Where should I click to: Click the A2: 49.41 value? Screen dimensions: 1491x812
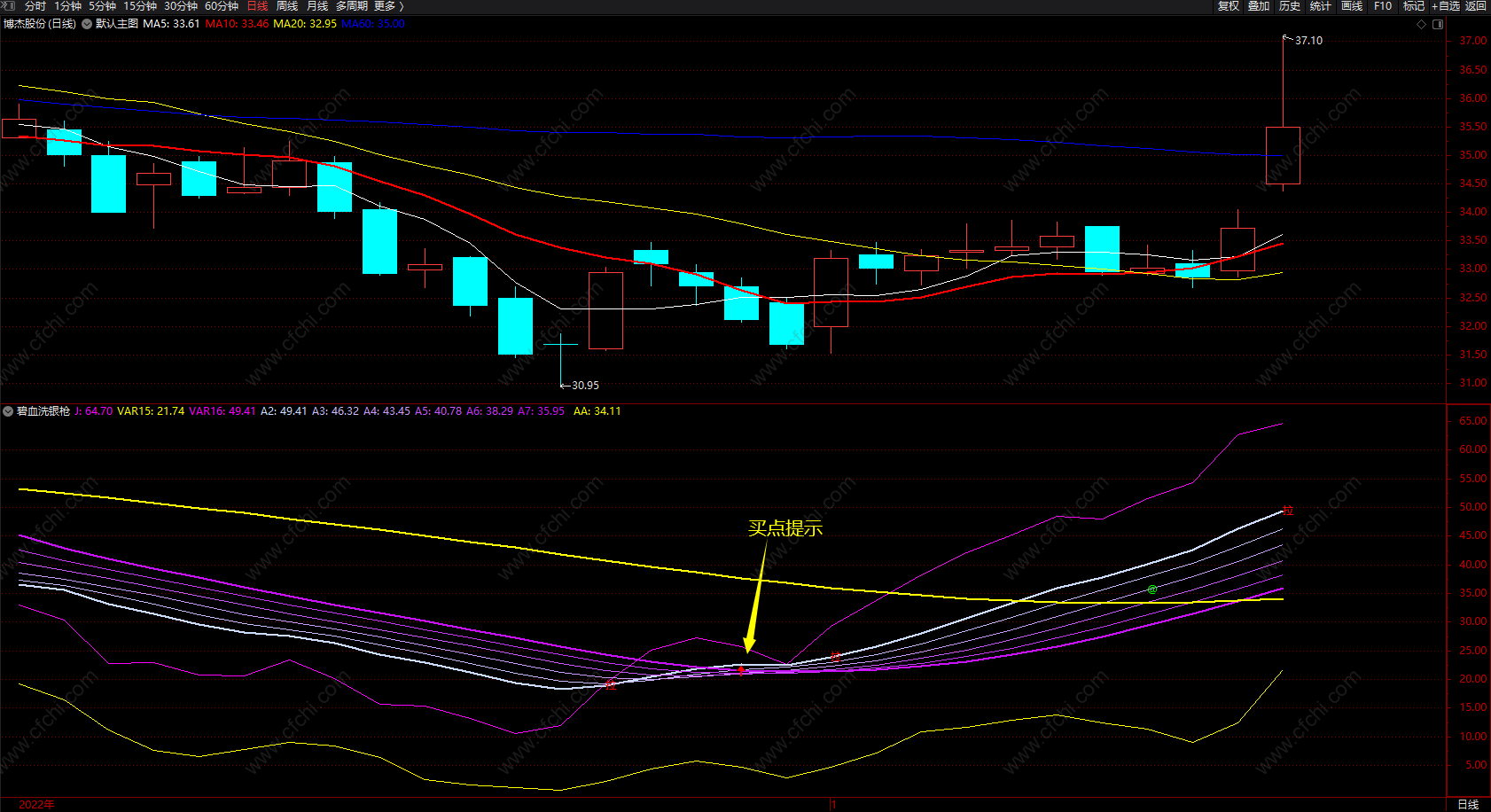284,411
